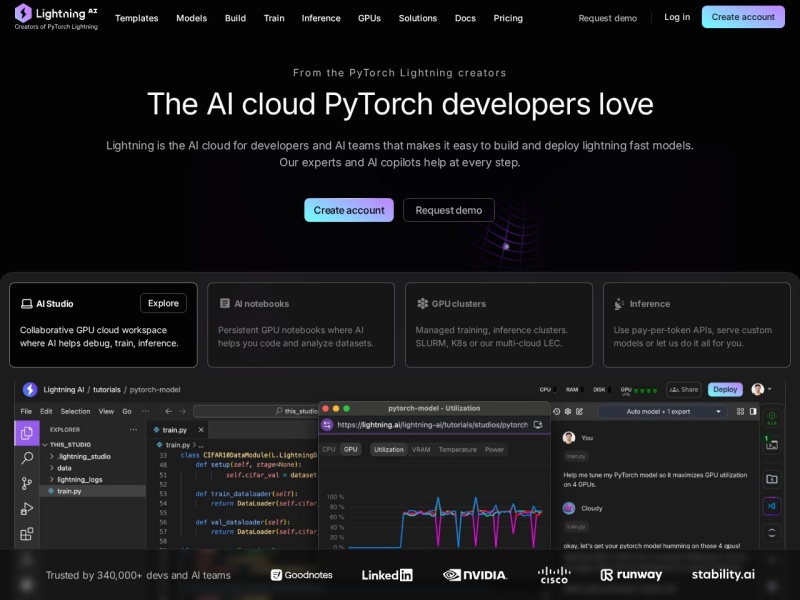Toggle the side panel layout icon in the chat header
This screenshot has width=800, height=600.
pyautogui.click(x=753, y=411)
